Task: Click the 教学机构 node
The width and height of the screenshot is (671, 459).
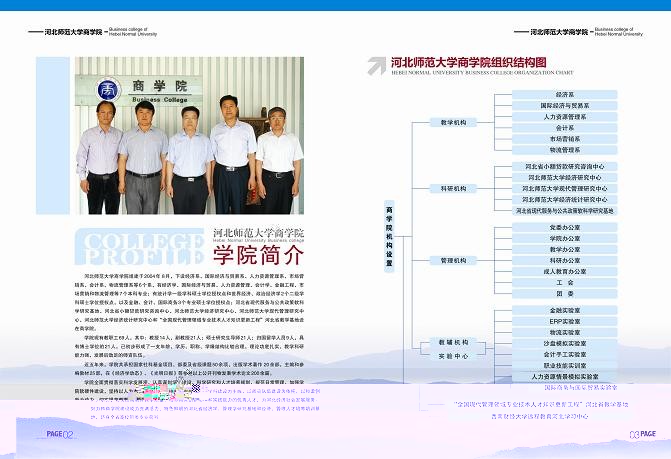Action: tap(453, 122)
